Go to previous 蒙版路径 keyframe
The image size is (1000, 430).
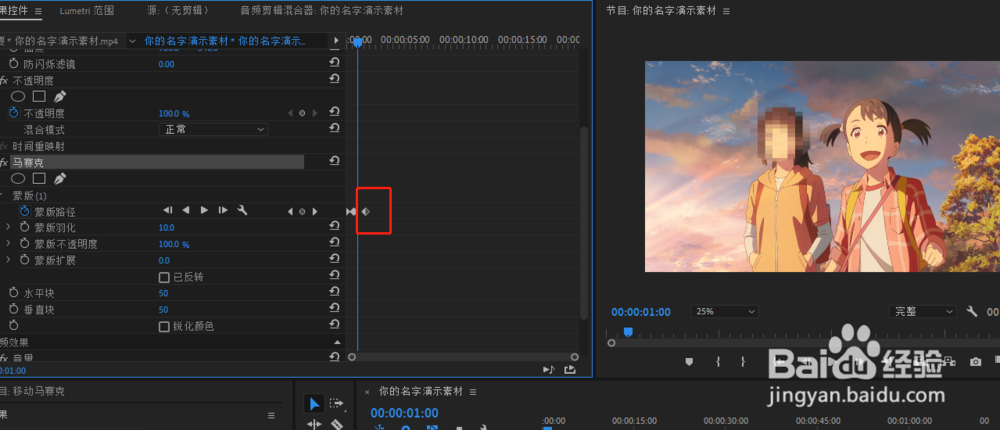[290, 211]
